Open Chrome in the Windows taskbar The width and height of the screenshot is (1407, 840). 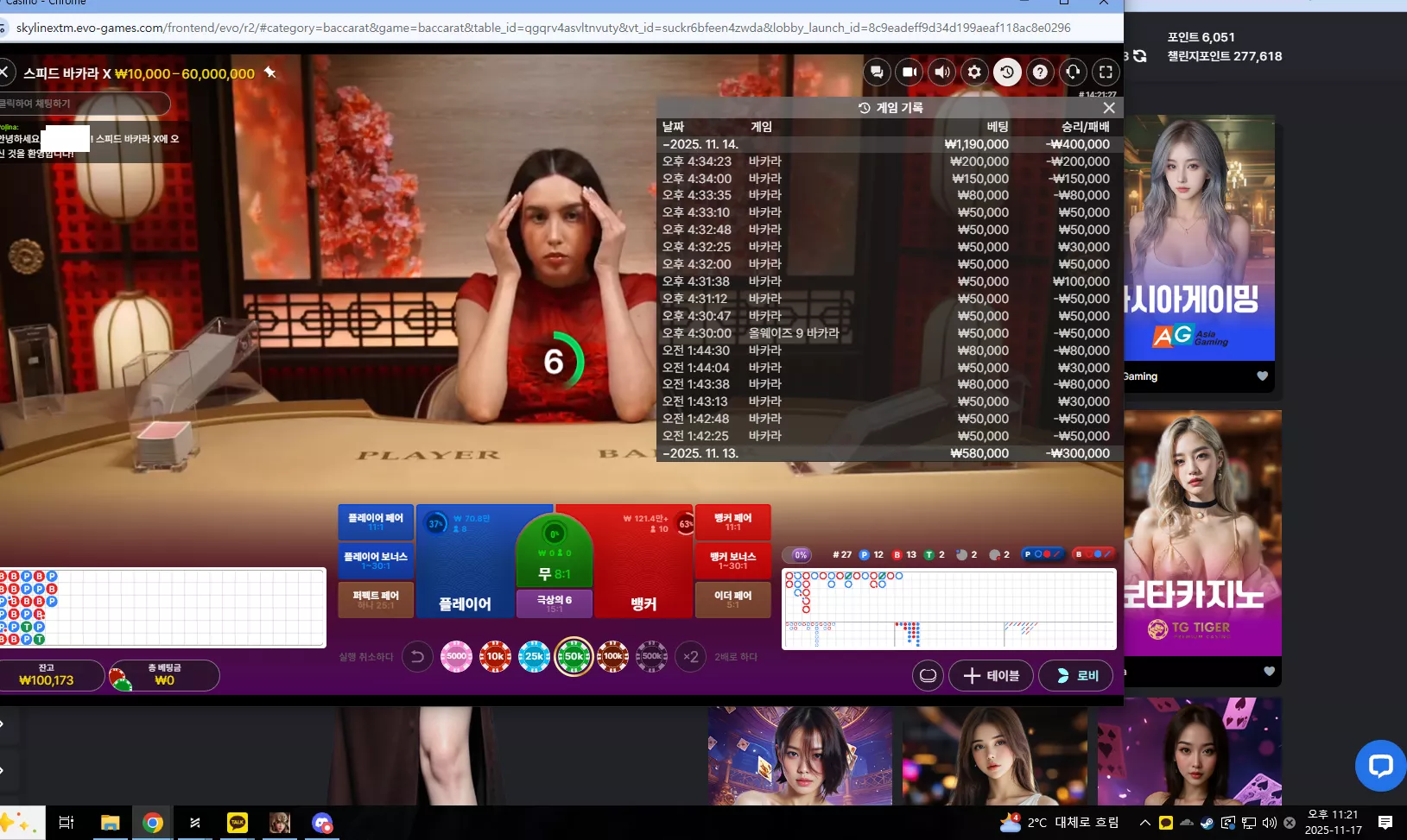pyautogui.click(x=153, y=823)
